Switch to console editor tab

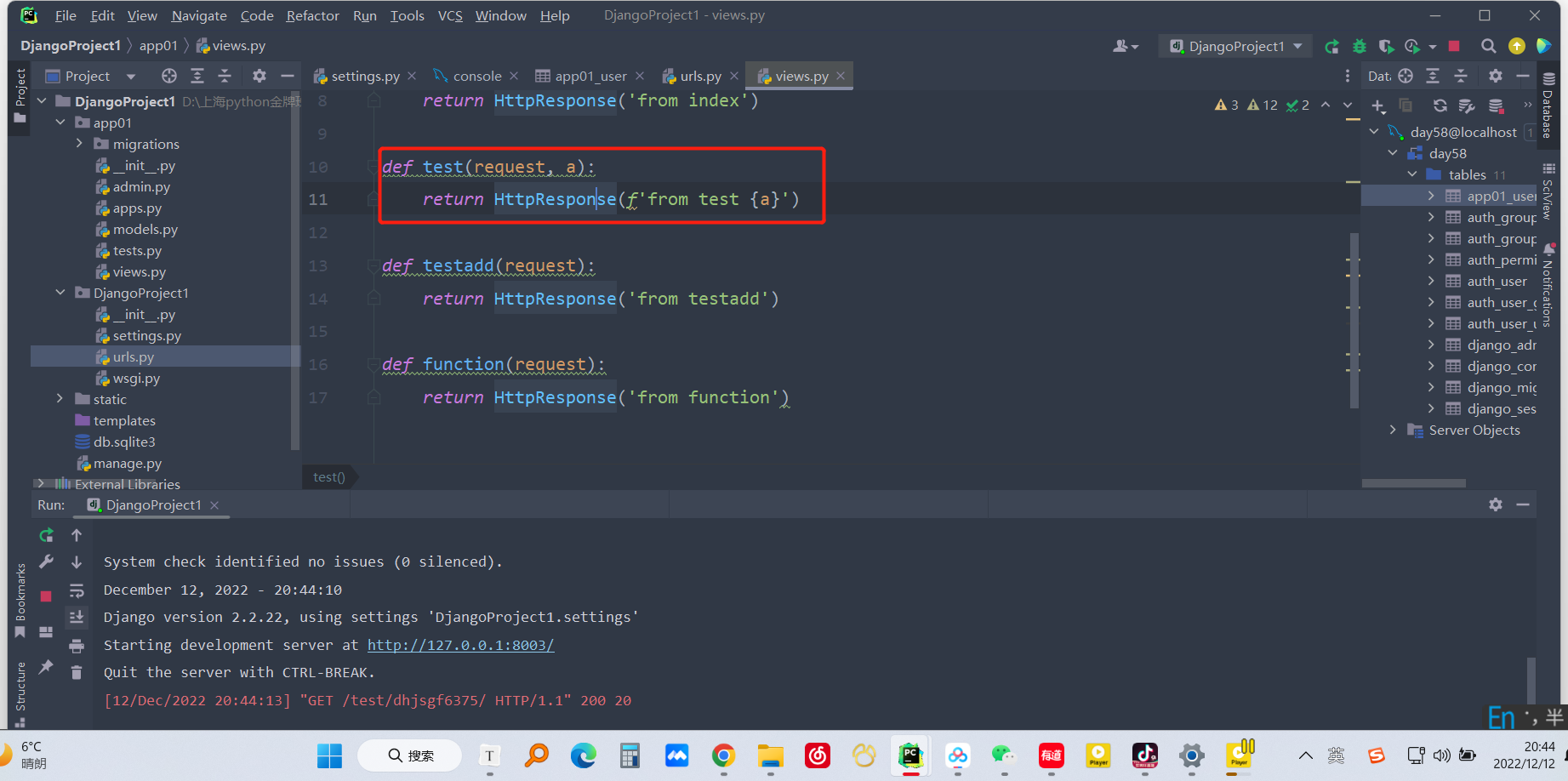(476, 76)
